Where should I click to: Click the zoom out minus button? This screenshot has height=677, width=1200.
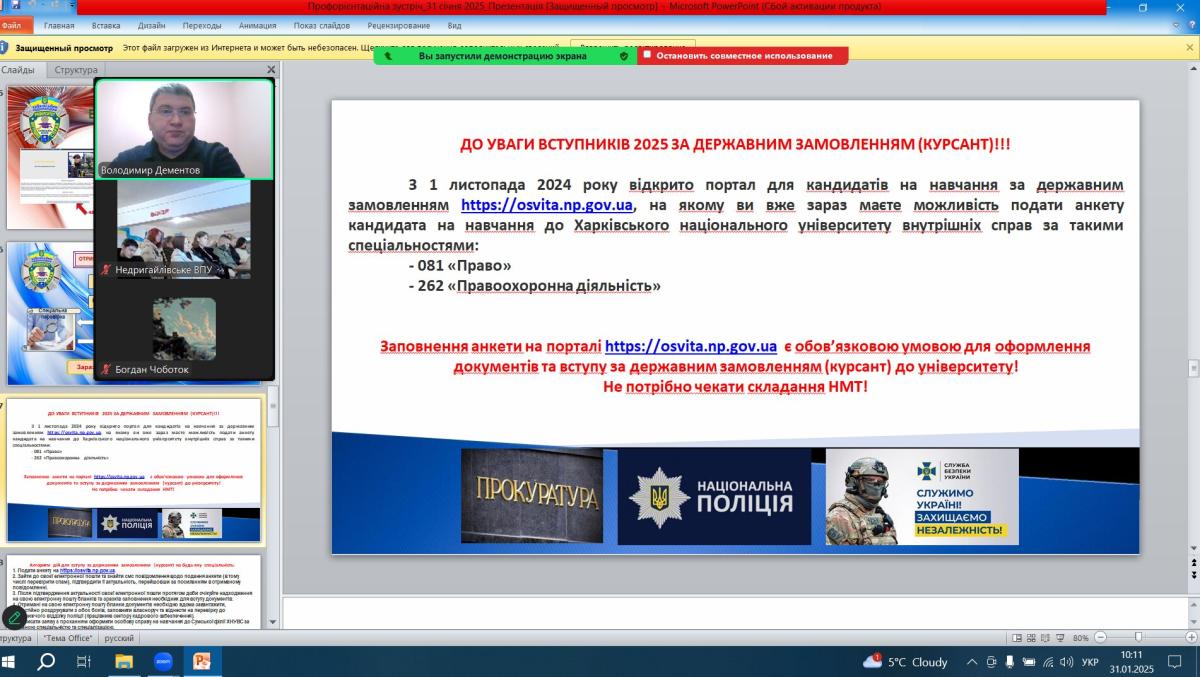1100,637
